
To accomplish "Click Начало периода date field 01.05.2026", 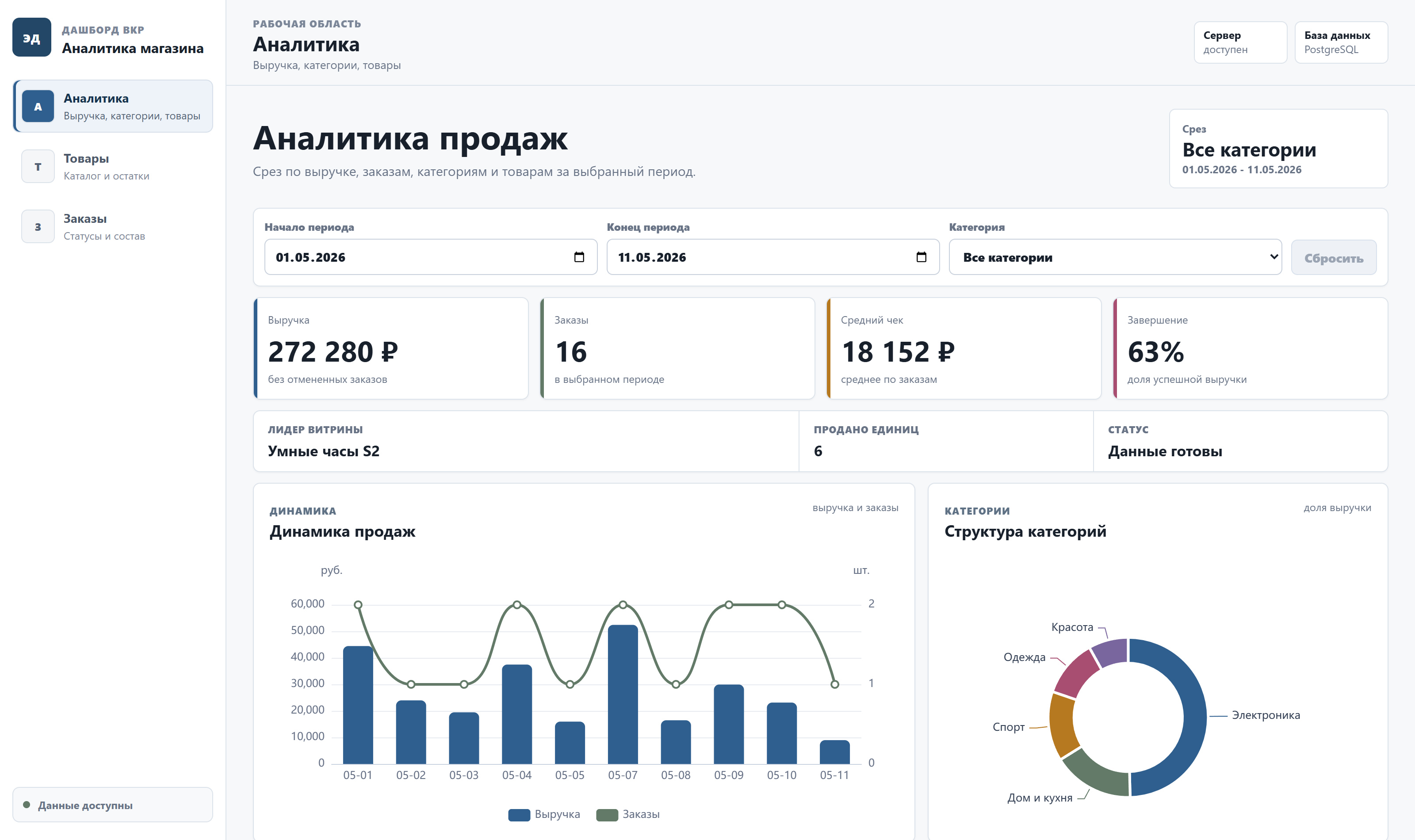I will [431, 257].
